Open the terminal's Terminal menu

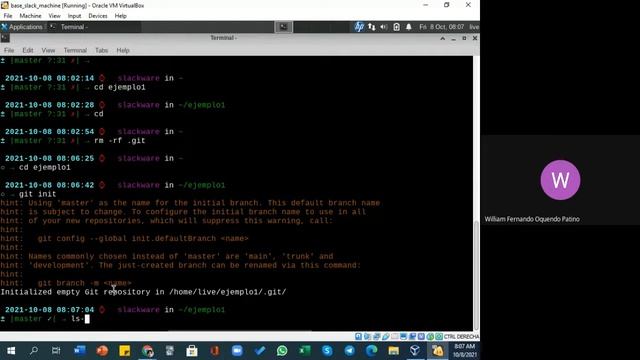(x=75, y=51)
